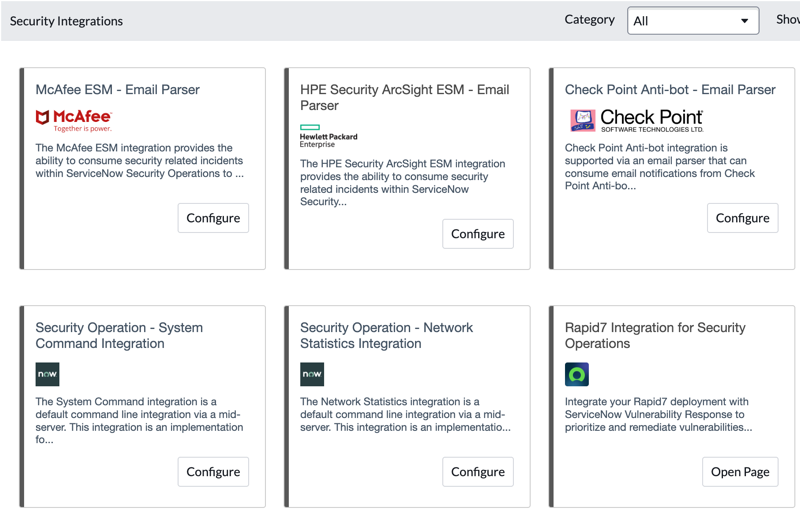Image resolution: width=800 pixels, height=517 pixels.
Task: Click title 'Security Operation - Network Statistics Integration'
Action: coord(386,335)
